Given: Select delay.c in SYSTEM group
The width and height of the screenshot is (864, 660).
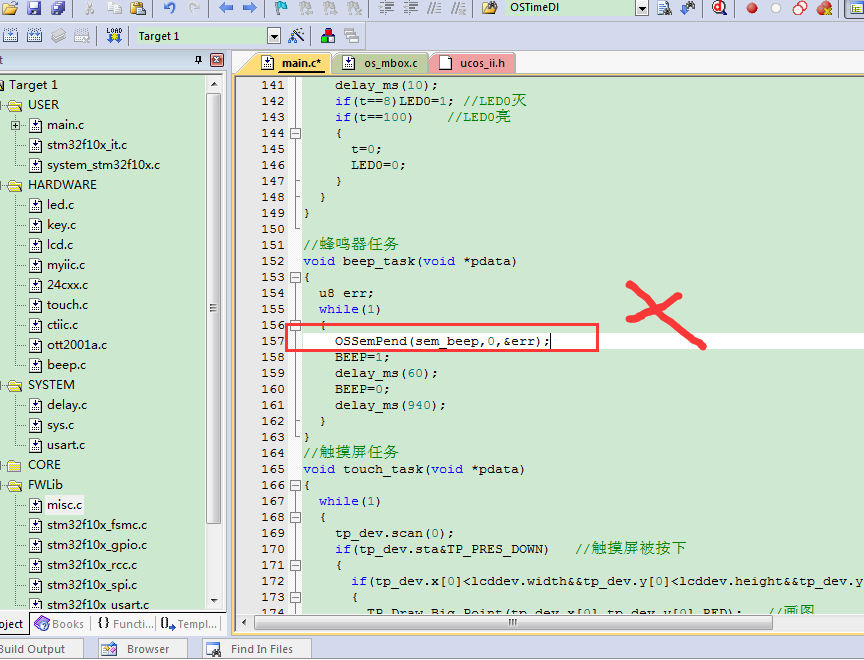Looking at the screenshot, I should click(x=67, y=405).
